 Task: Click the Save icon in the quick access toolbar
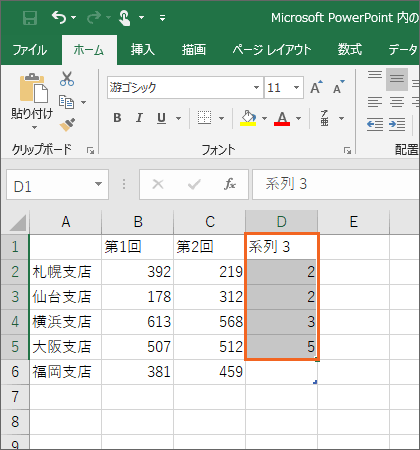tap(30, 17)
